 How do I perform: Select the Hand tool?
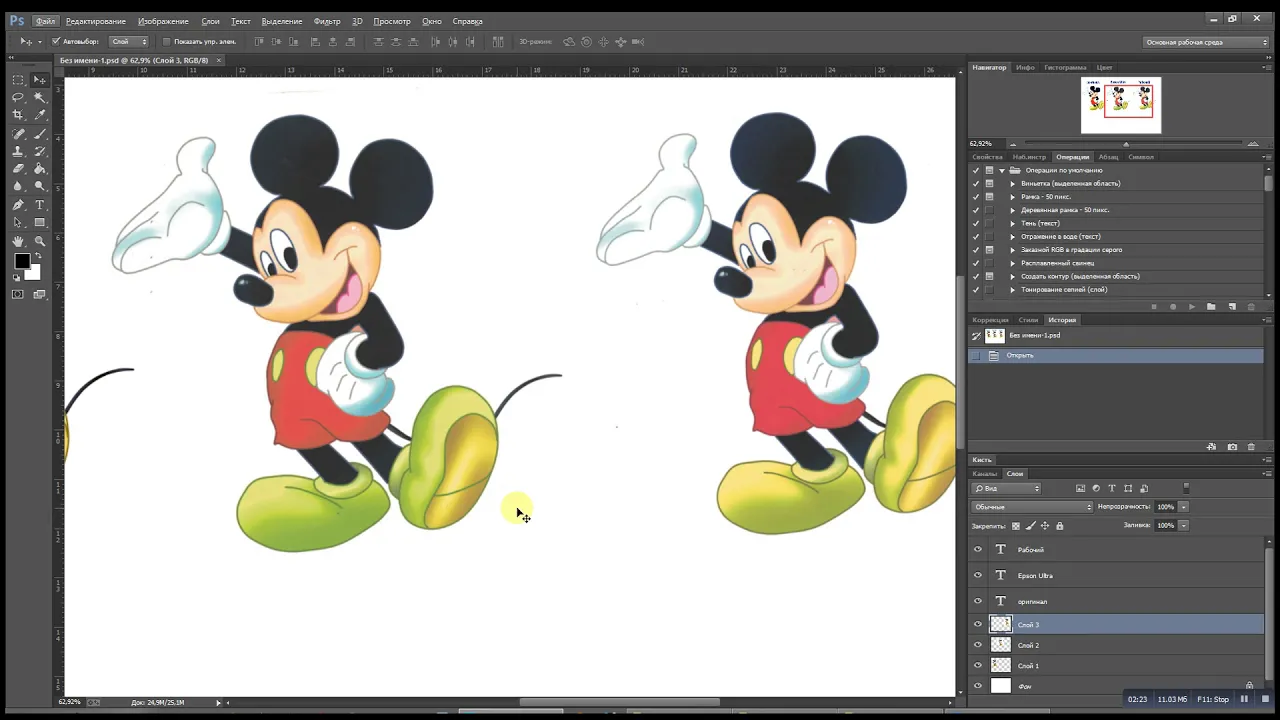[18, 241]
